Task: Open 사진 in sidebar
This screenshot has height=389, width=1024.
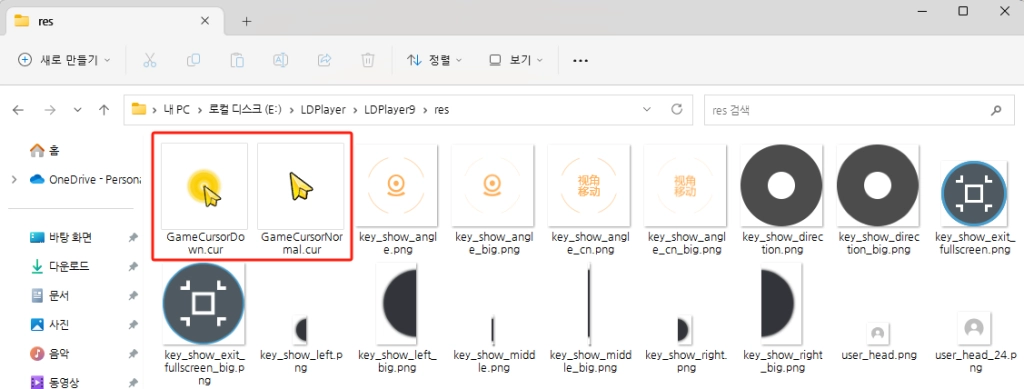Action: click(x=50, y=324)
